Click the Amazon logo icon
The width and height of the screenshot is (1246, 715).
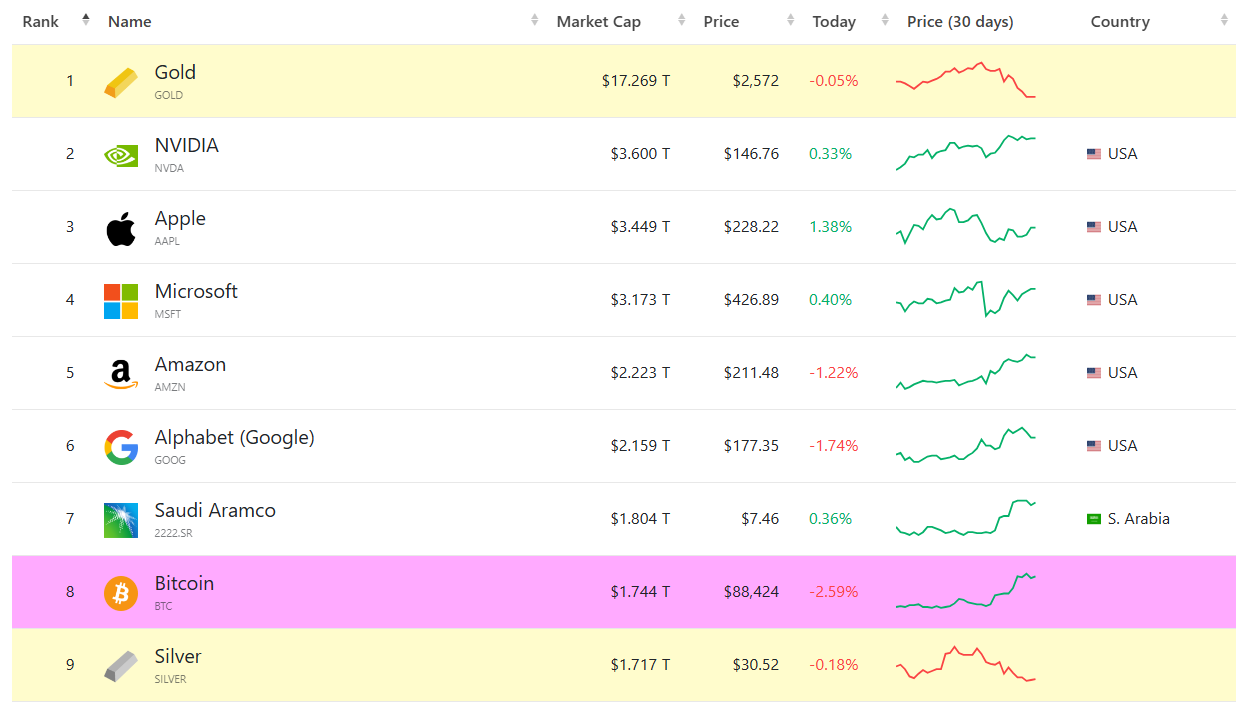tap(121, 374)
